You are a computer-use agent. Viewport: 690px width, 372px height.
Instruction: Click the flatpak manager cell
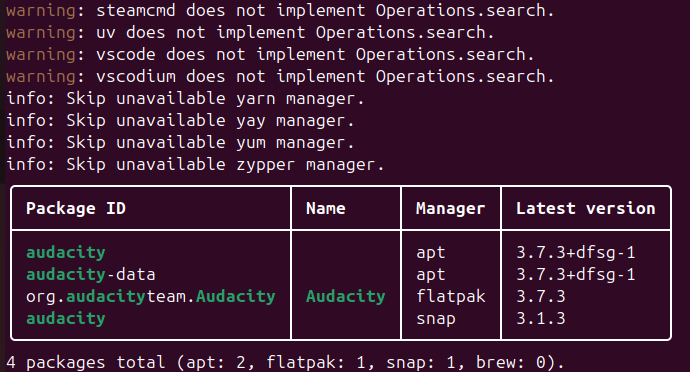[x=451, y=296]
